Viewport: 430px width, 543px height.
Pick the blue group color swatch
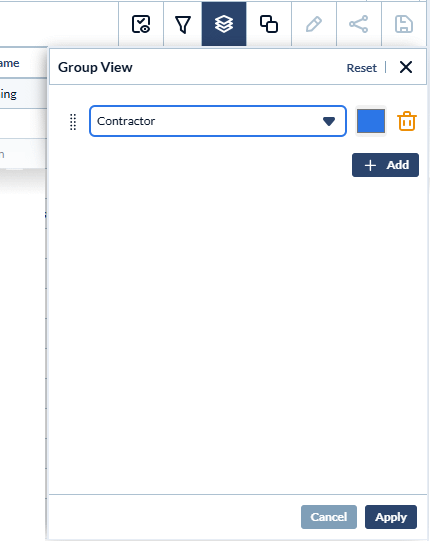pos(371,121)
